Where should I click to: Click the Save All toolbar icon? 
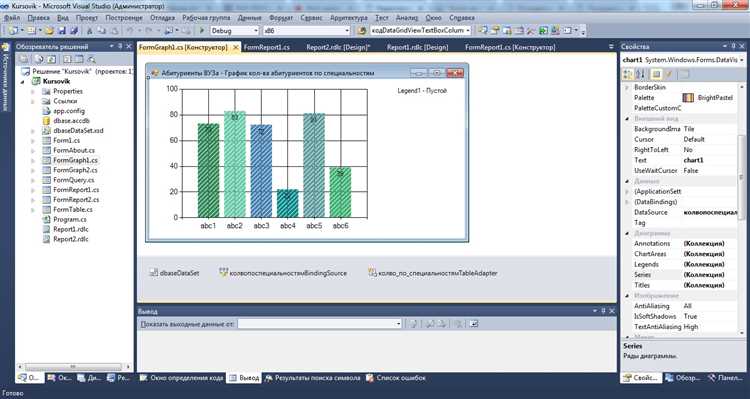pyautogui.click(x=74, y=31)
